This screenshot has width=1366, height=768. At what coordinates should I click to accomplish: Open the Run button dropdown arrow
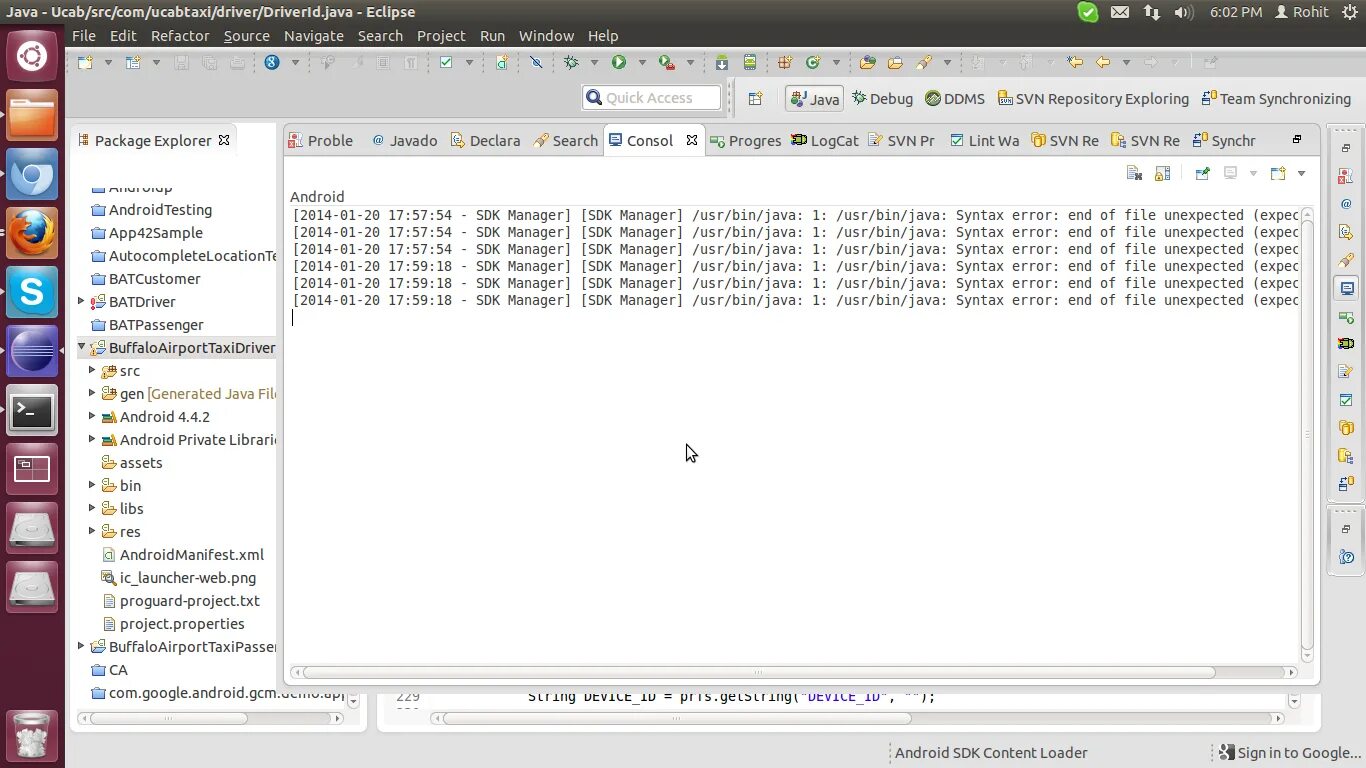tap(641, 62)
